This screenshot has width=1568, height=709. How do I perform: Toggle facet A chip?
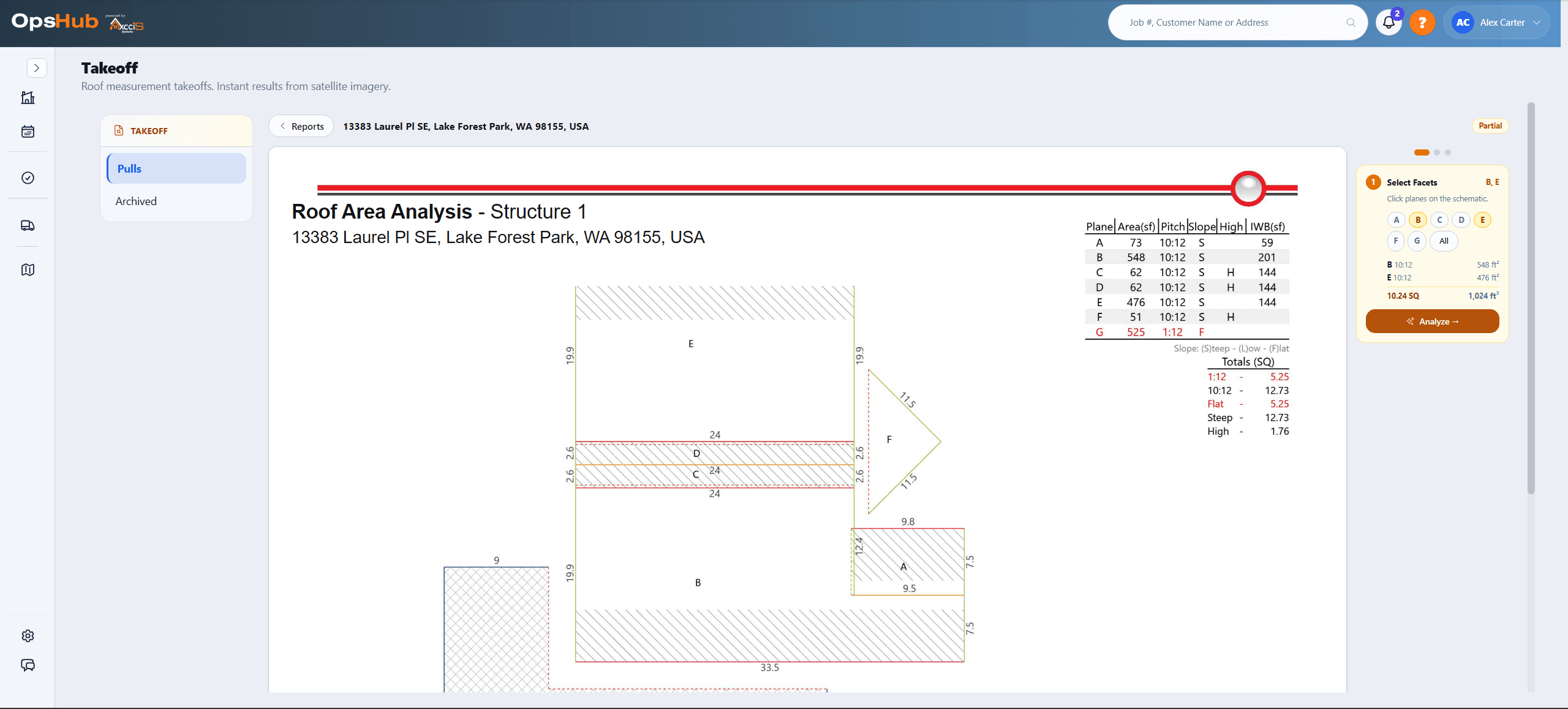pyautogui.click(x=1396, y=220)
